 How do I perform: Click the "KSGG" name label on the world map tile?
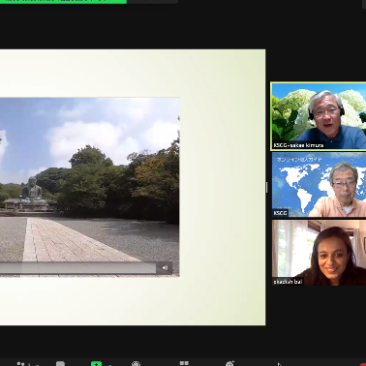pos(280,213)
